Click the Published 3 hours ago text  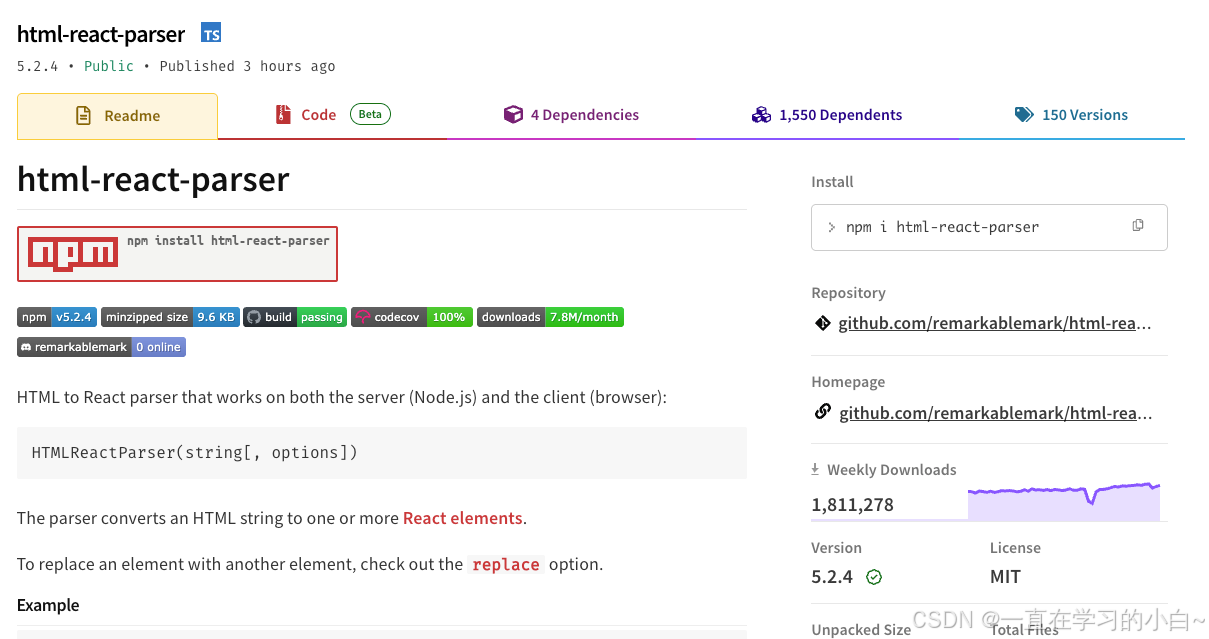click(x=247, y=66)
